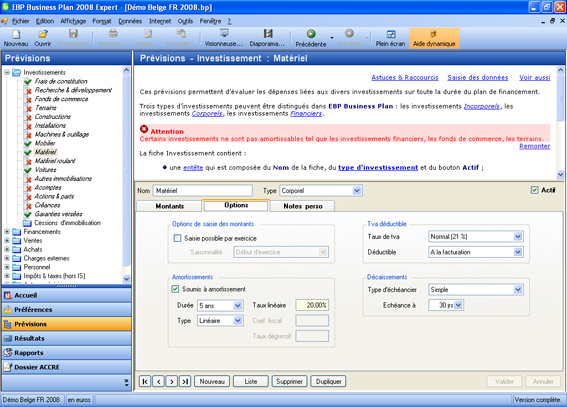Select Machines & outillage tree item
Image resolution: width=567 pixels, height=407 pixels.
[x=62, y=134]
